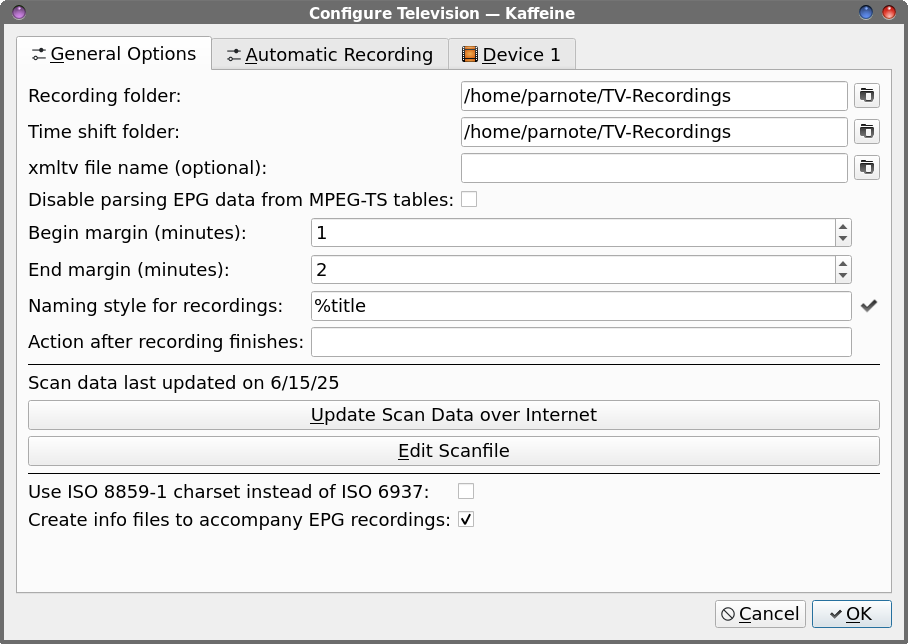Increase the Begin margin minutes value

point(843,226)
